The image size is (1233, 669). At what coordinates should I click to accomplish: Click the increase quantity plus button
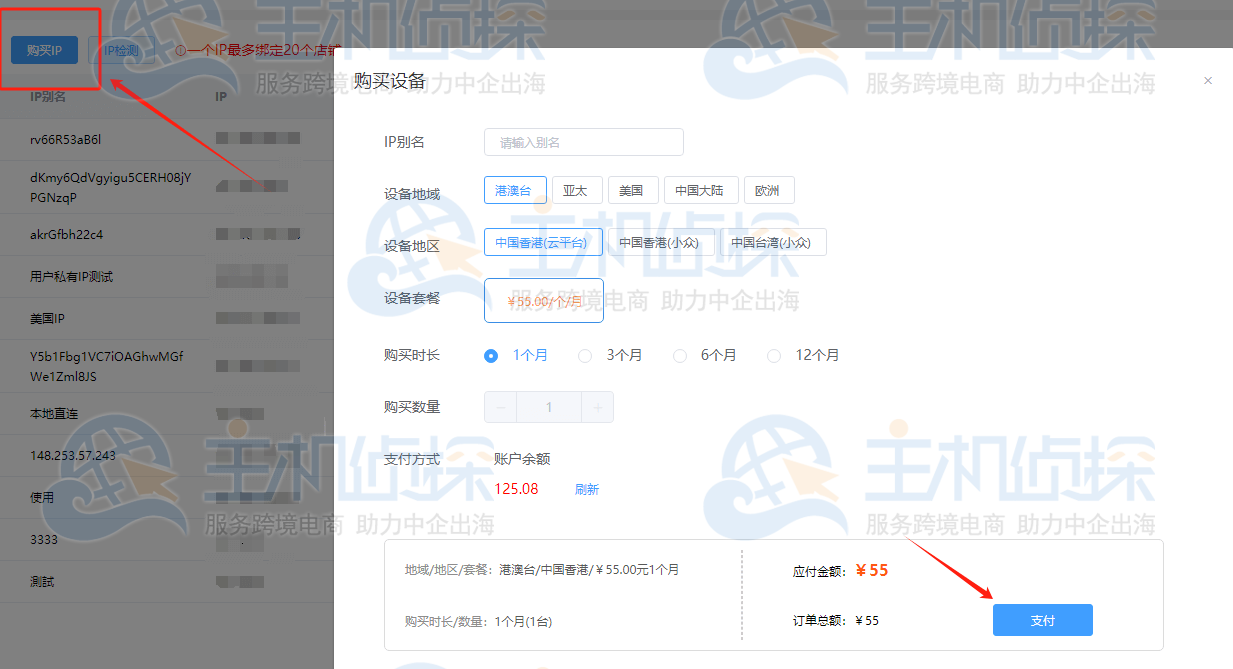(x=598, y=406)
